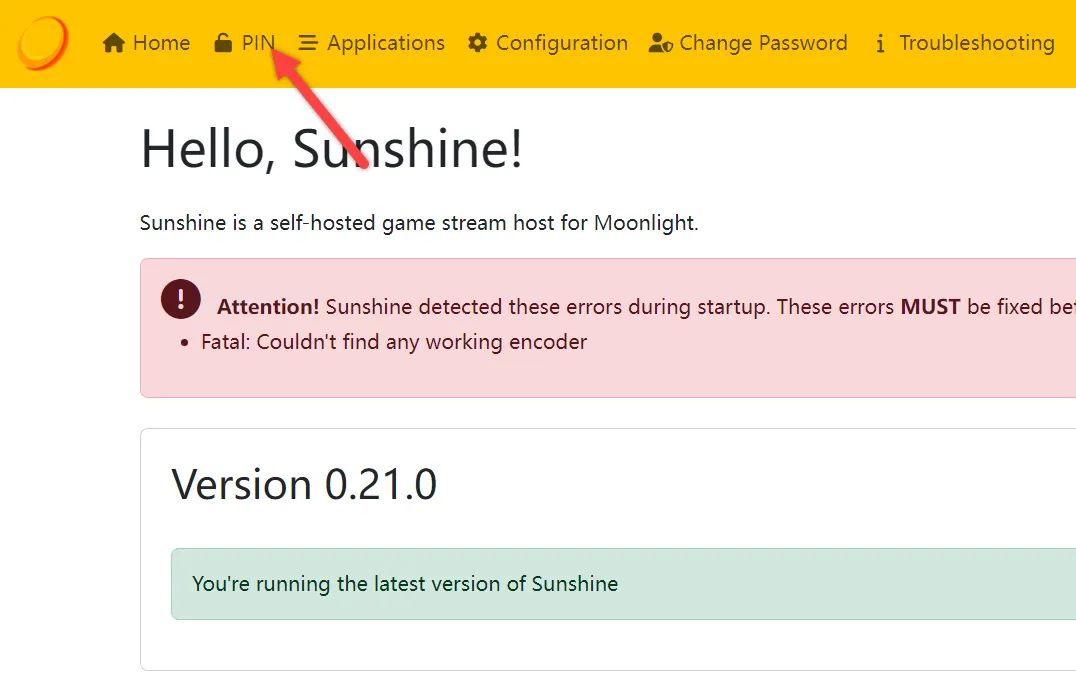Click the Troubleshooting info icon
This screenshot has width=1076, height=687.
[x=879, y=42]
